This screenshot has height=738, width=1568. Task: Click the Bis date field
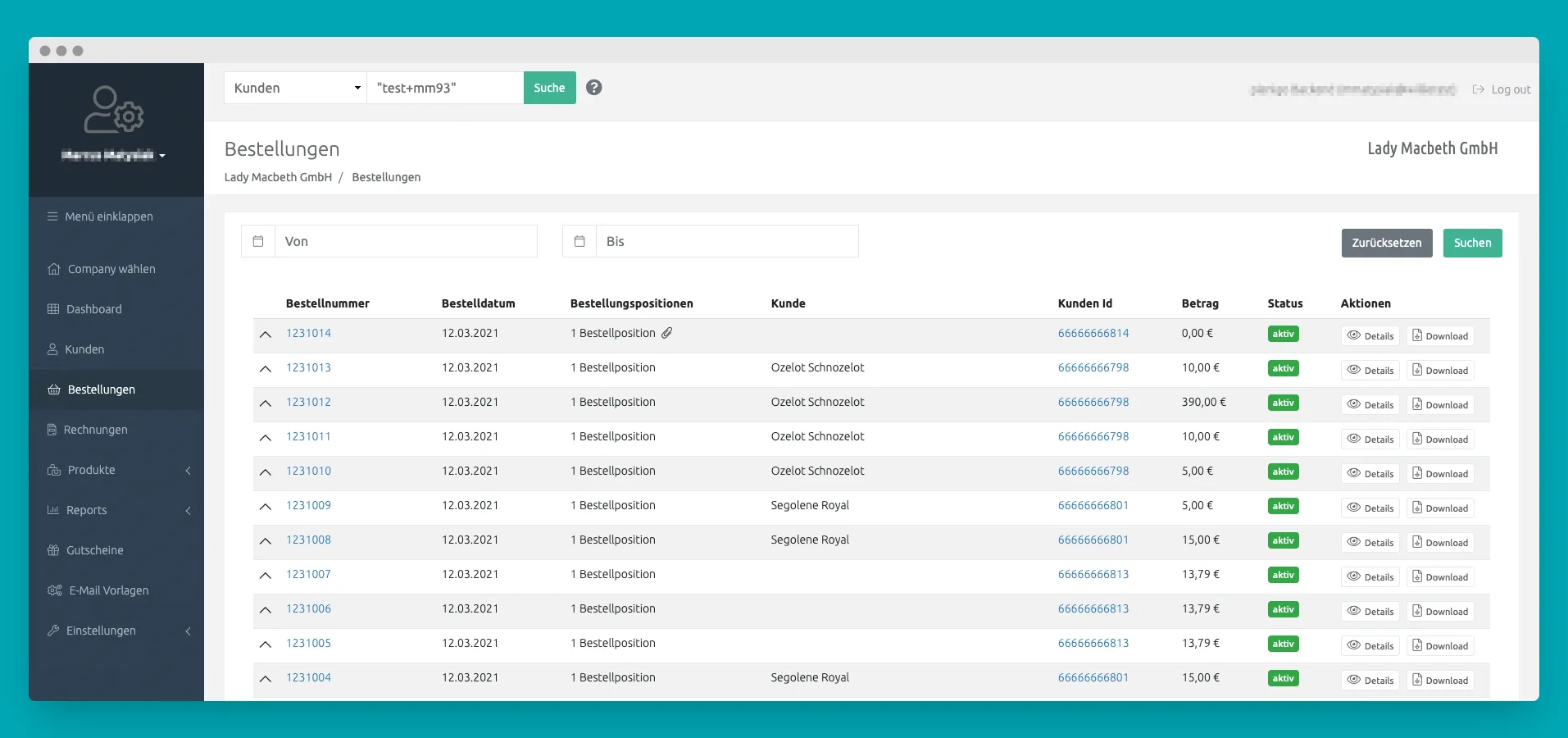[727, 241]
